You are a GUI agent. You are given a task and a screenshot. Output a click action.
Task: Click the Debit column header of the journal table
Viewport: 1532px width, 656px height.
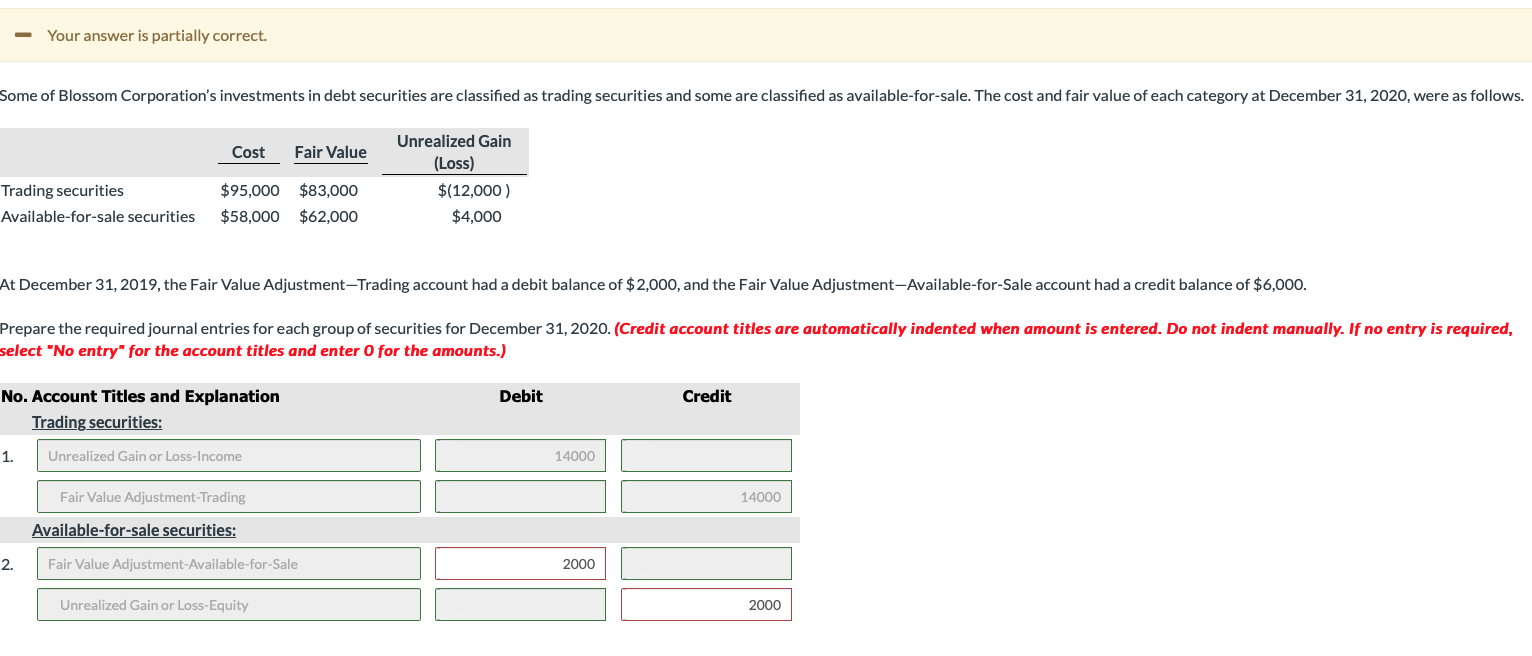(520, 396)
